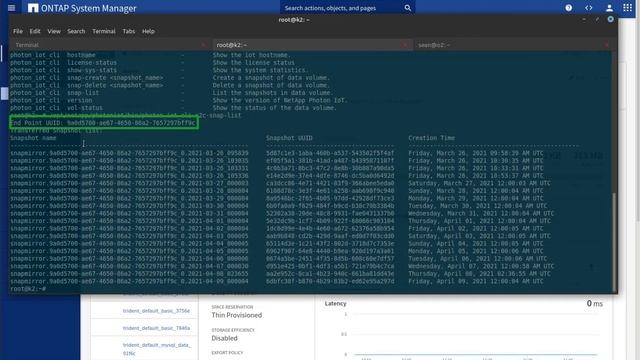Click the Latency chart label
This screenshot has height=360, width=640.
click(336, 304)
